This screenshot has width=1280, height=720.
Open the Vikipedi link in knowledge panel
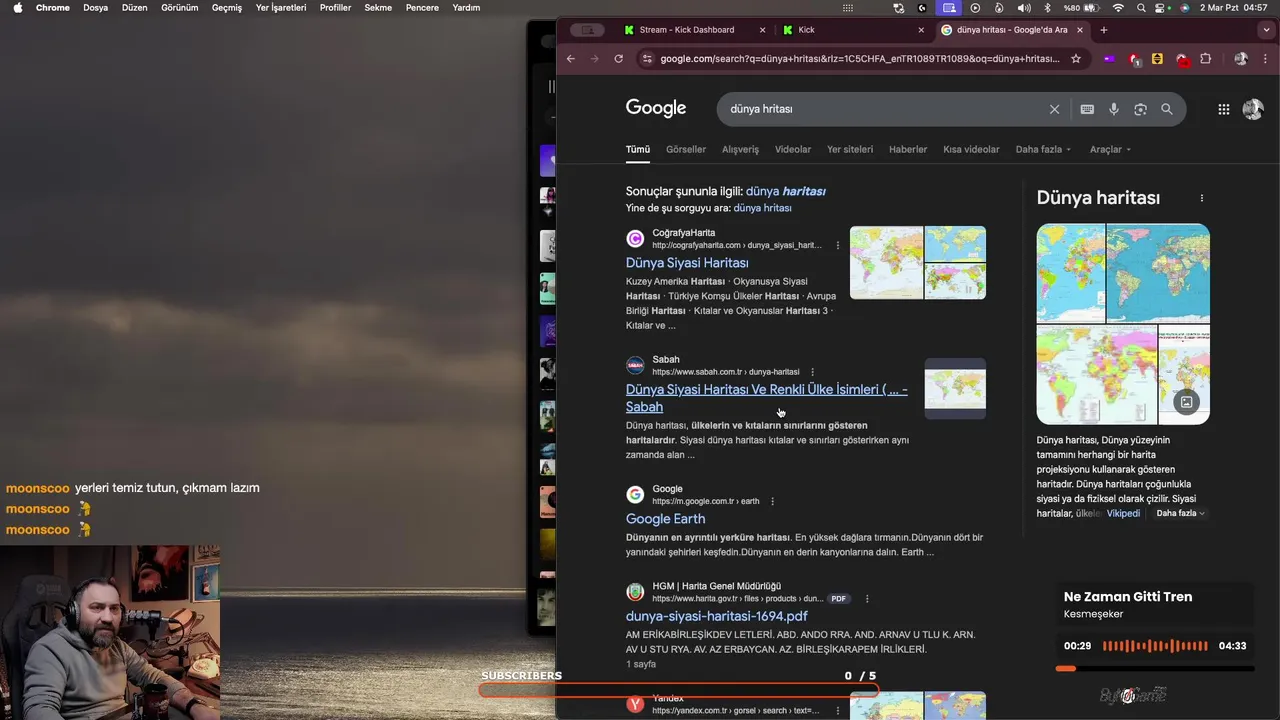click(x=1123, y=513)
